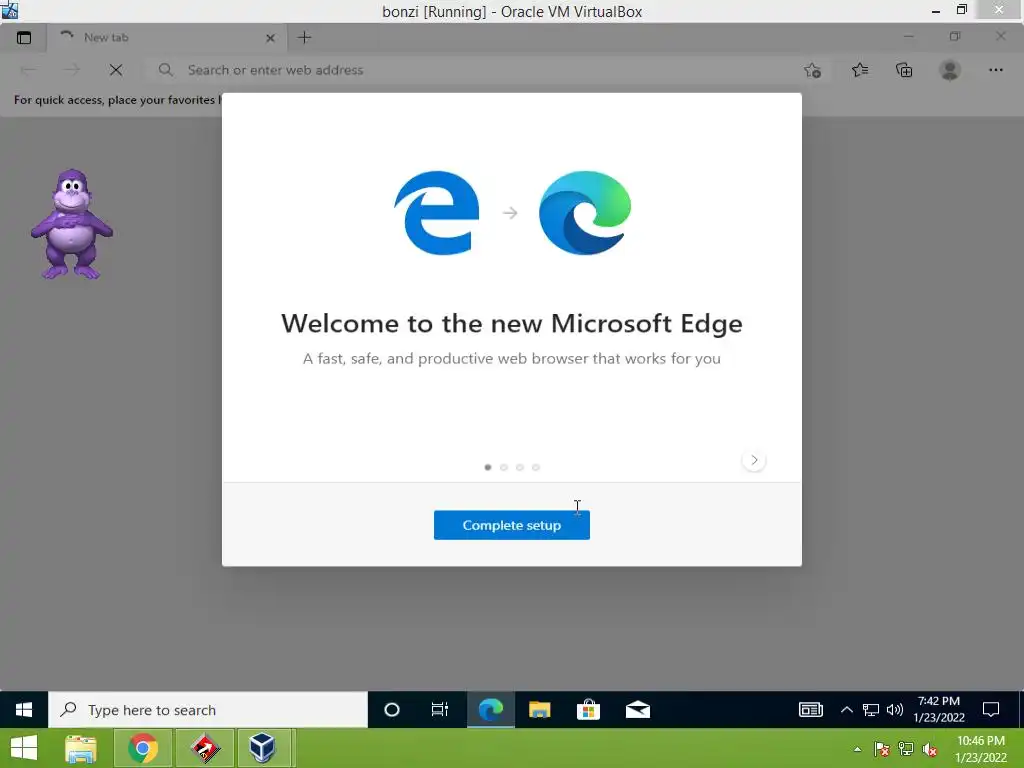Stop loading the page
Screen dimensions: 1024x768
116,70
